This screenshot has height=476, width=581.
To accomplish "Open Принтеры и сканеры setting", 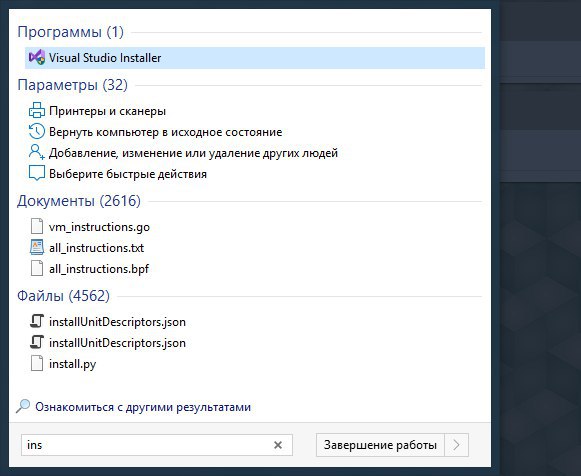I will (x=107, y=111).
